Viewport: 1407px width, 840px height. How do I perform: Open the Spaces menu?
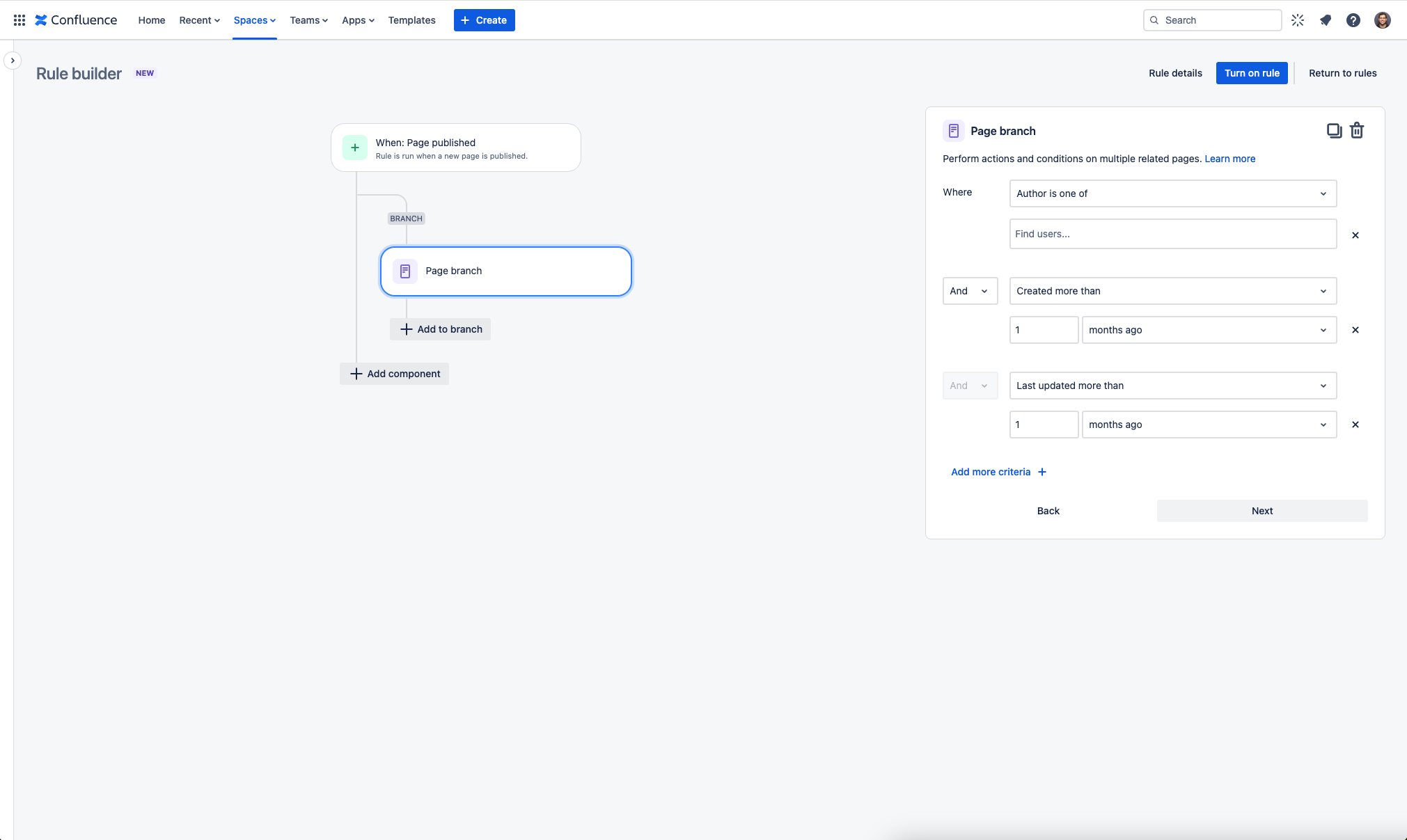coord(255,20)
